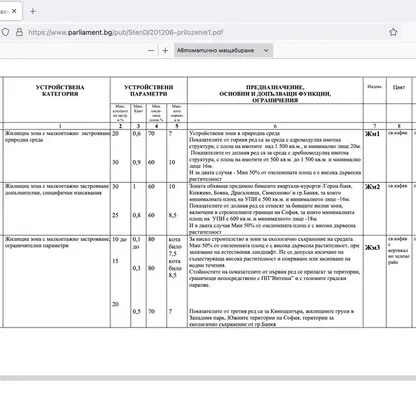Click the padlock site information icon
The width and height of the screenshot is (416, 400).
coord(19,32)
